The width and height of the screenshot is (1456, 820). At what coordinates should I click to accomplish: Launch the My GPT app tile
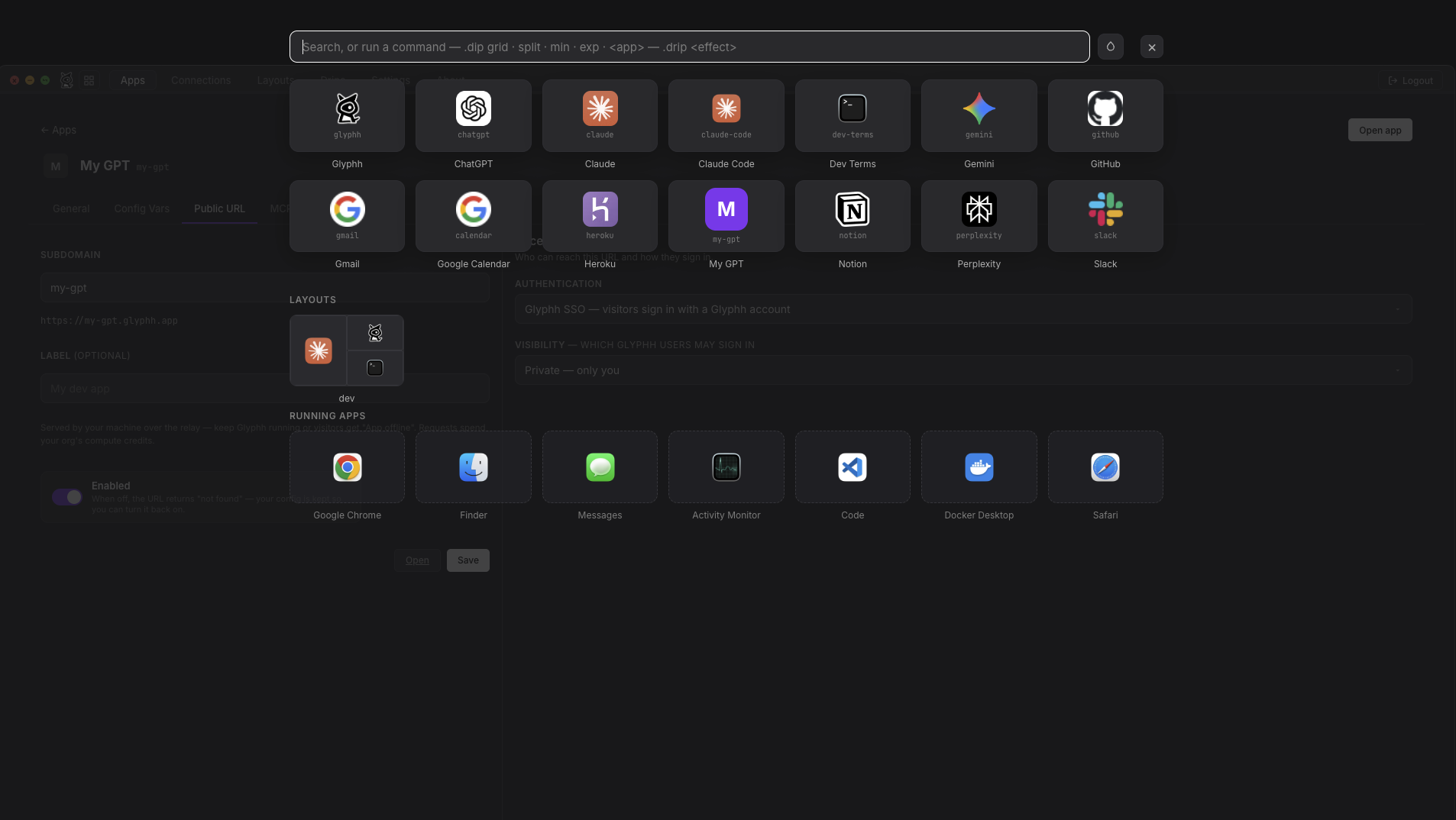pyautogui.click(x=726, y=216)
